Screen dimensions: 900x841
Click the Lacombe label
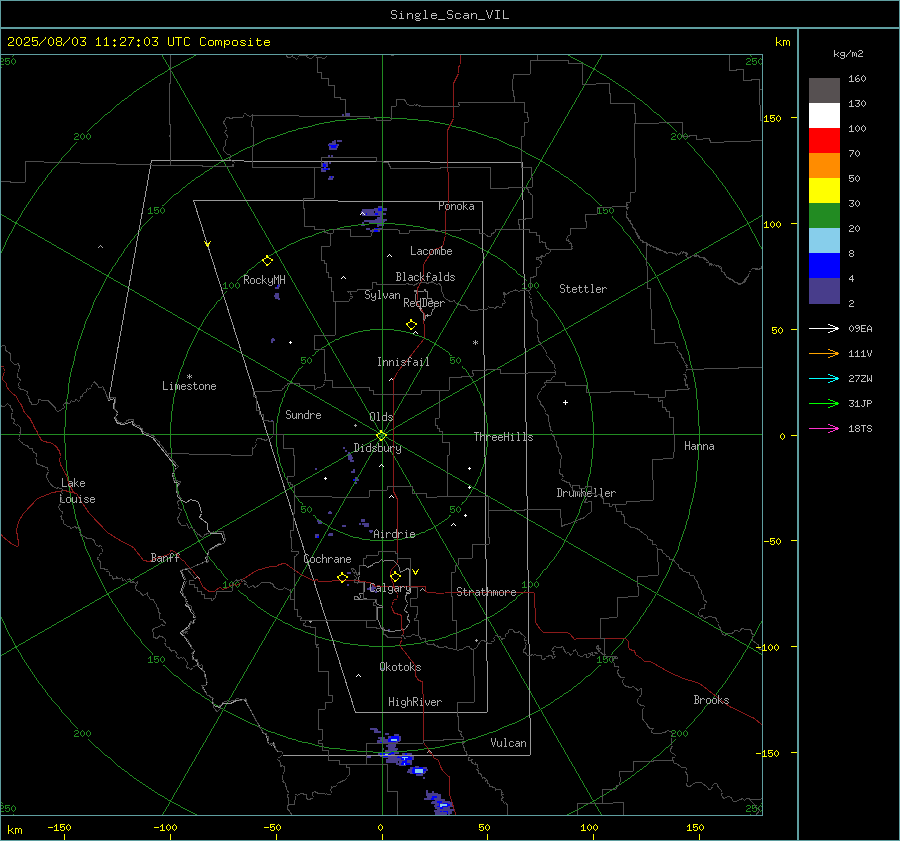click(x=431, y=251)
